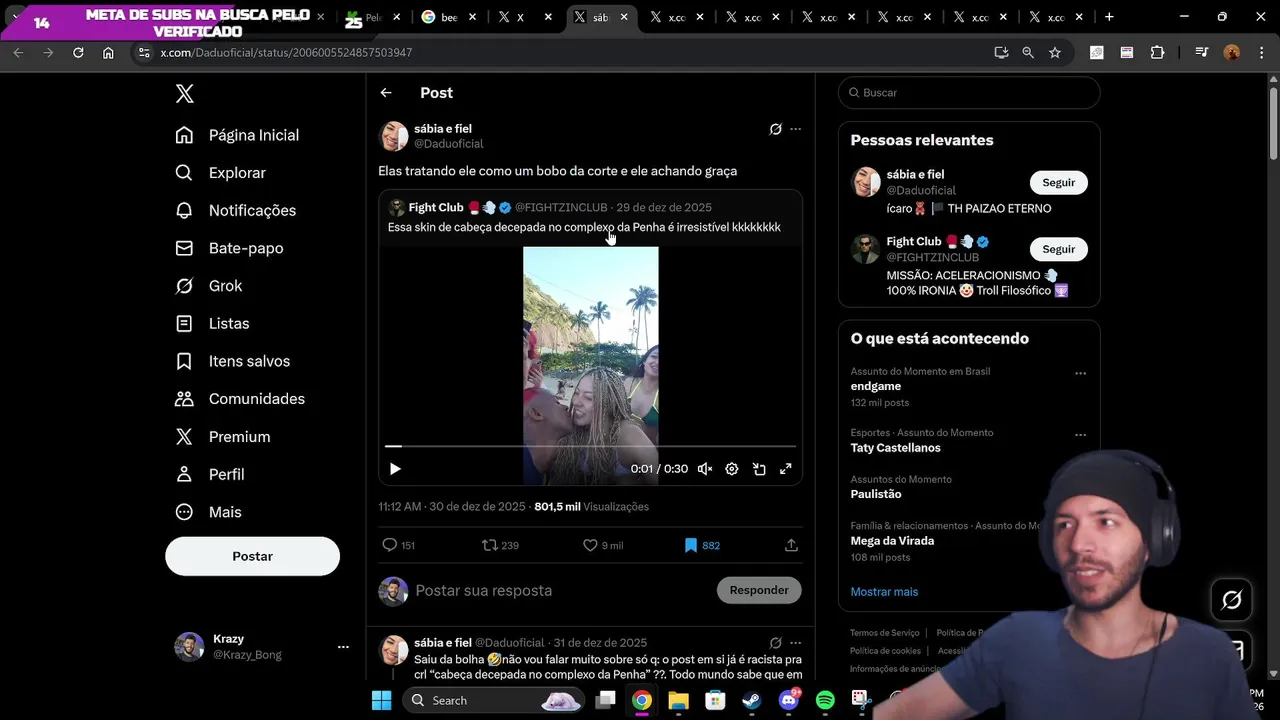Open more options for Taty Castellanos trend
This screenshot has height=720, width=1280.
point(1080,435)
